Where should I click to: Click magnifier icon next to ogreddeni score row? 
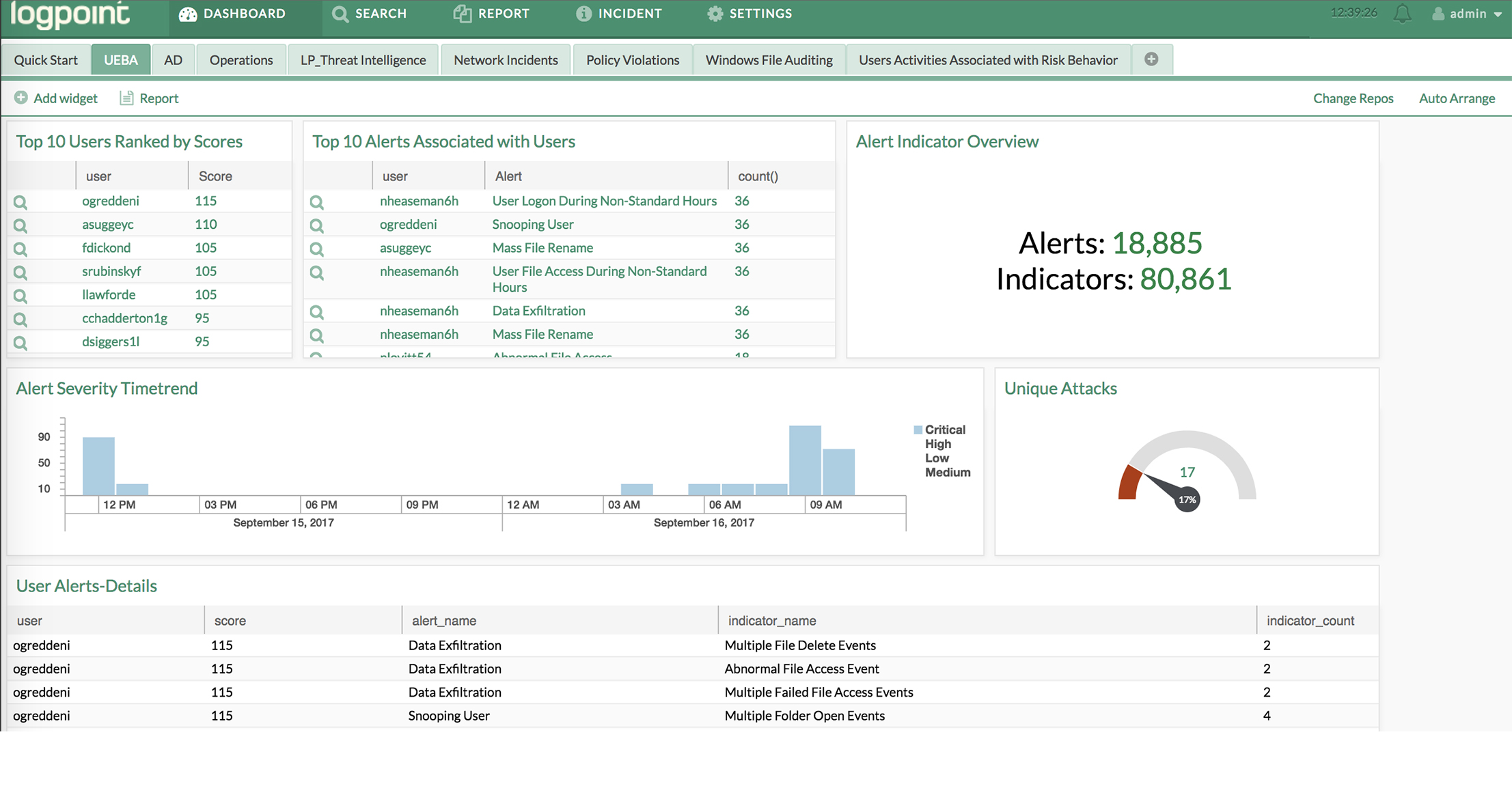(x=20, y=202)
